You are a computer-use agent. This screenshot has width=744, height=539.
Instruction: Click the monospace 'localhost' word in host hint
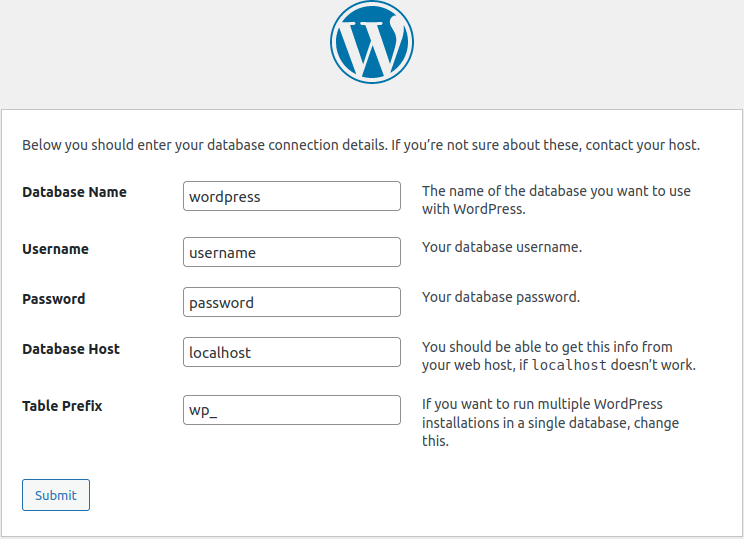coord(569,366)
